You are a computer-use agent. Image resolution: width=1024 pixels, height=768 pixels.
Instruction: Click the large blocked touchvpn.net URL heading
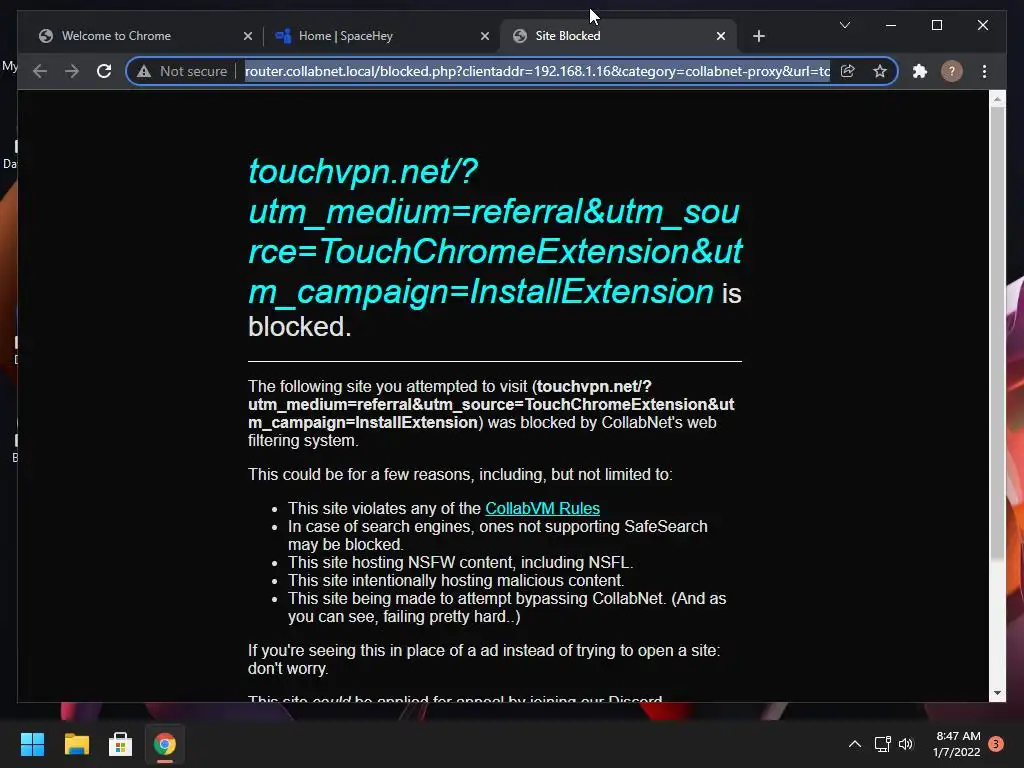tap(495, 231)
